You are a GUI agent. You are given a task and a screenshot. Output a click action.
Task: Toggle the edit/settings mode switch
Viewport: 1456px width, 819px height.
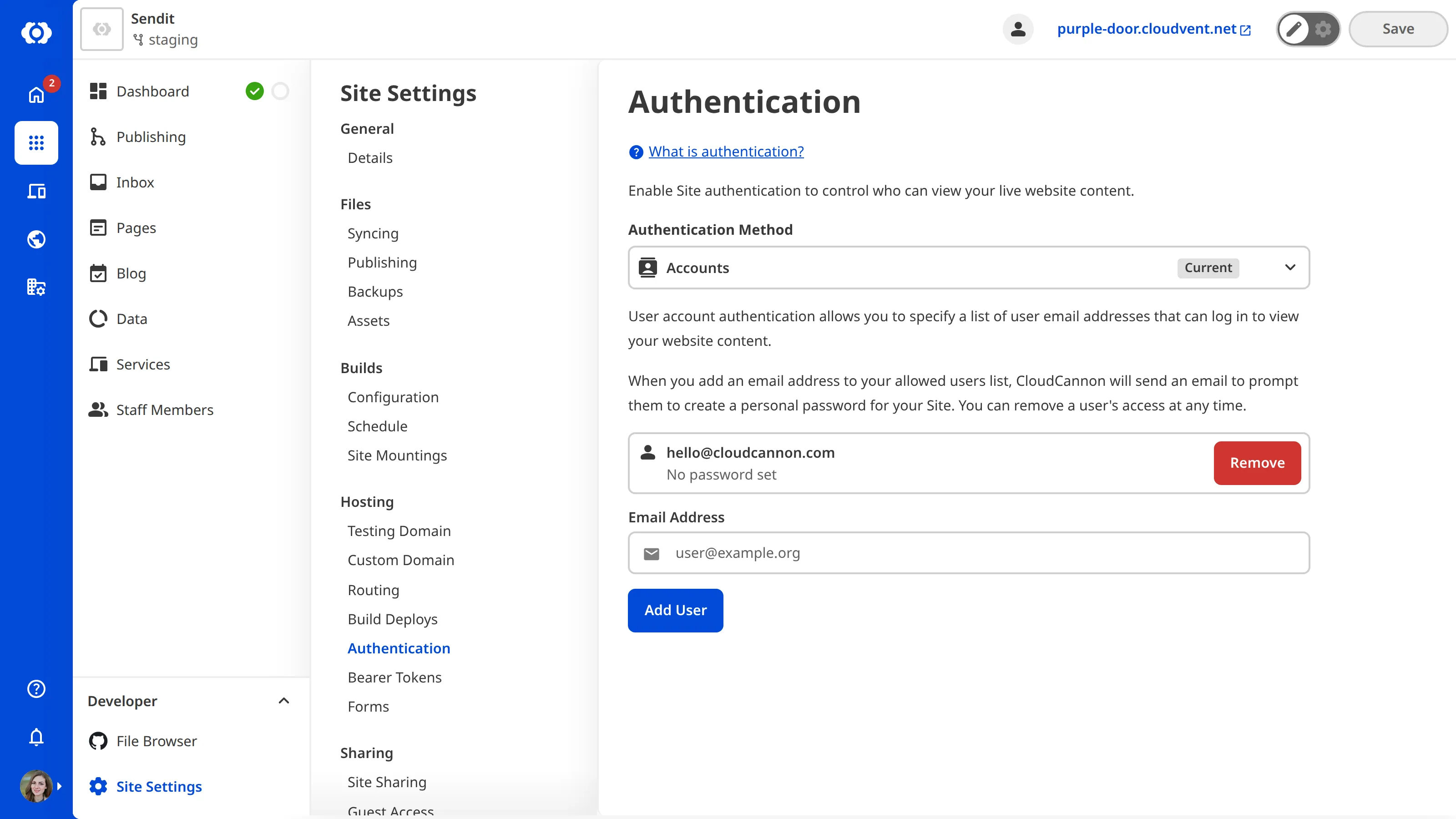tap(1308, 29)
